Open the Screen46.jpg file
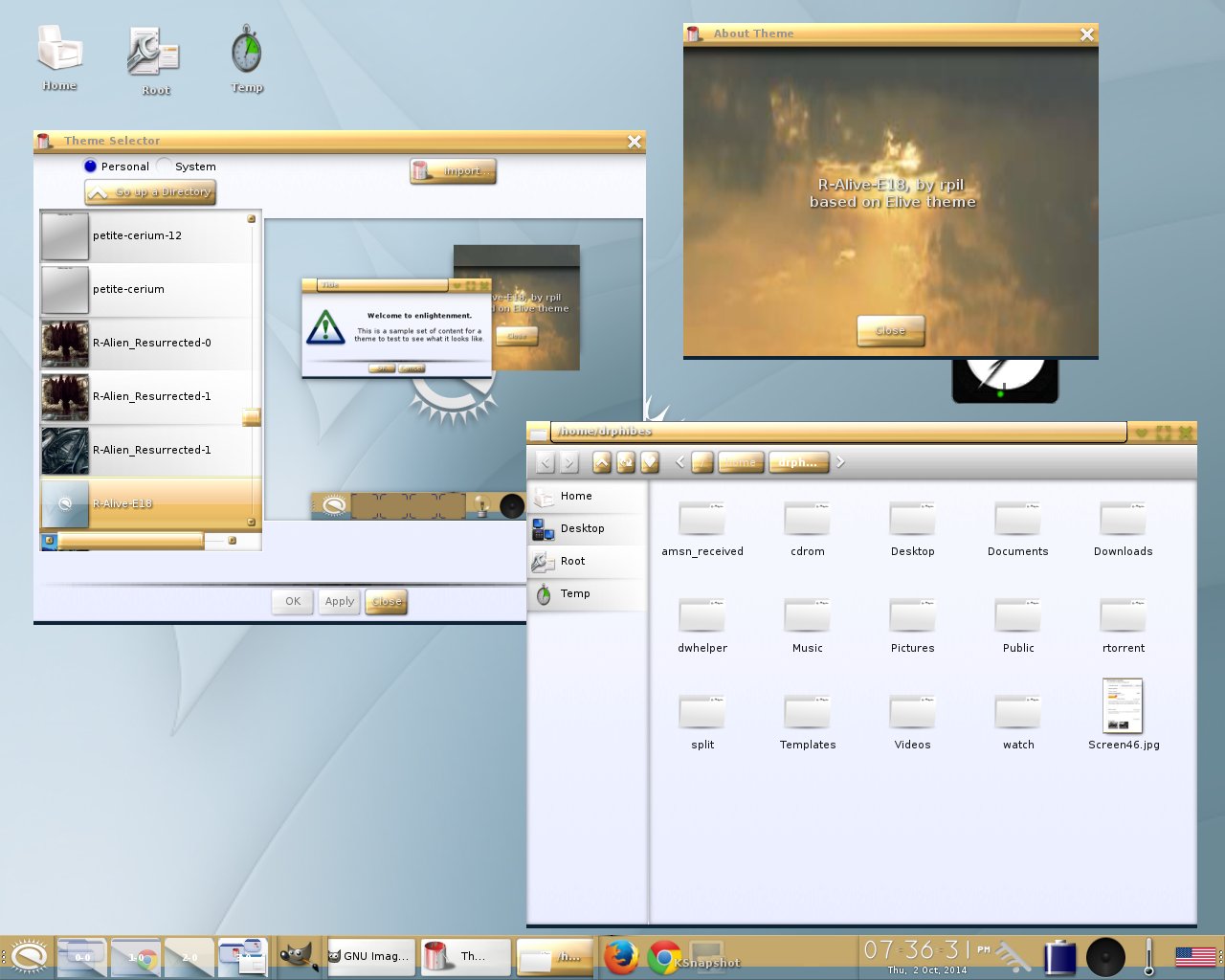This screenshot has width=1225, height=980. pyautogui.click(x=1124, y=715)
